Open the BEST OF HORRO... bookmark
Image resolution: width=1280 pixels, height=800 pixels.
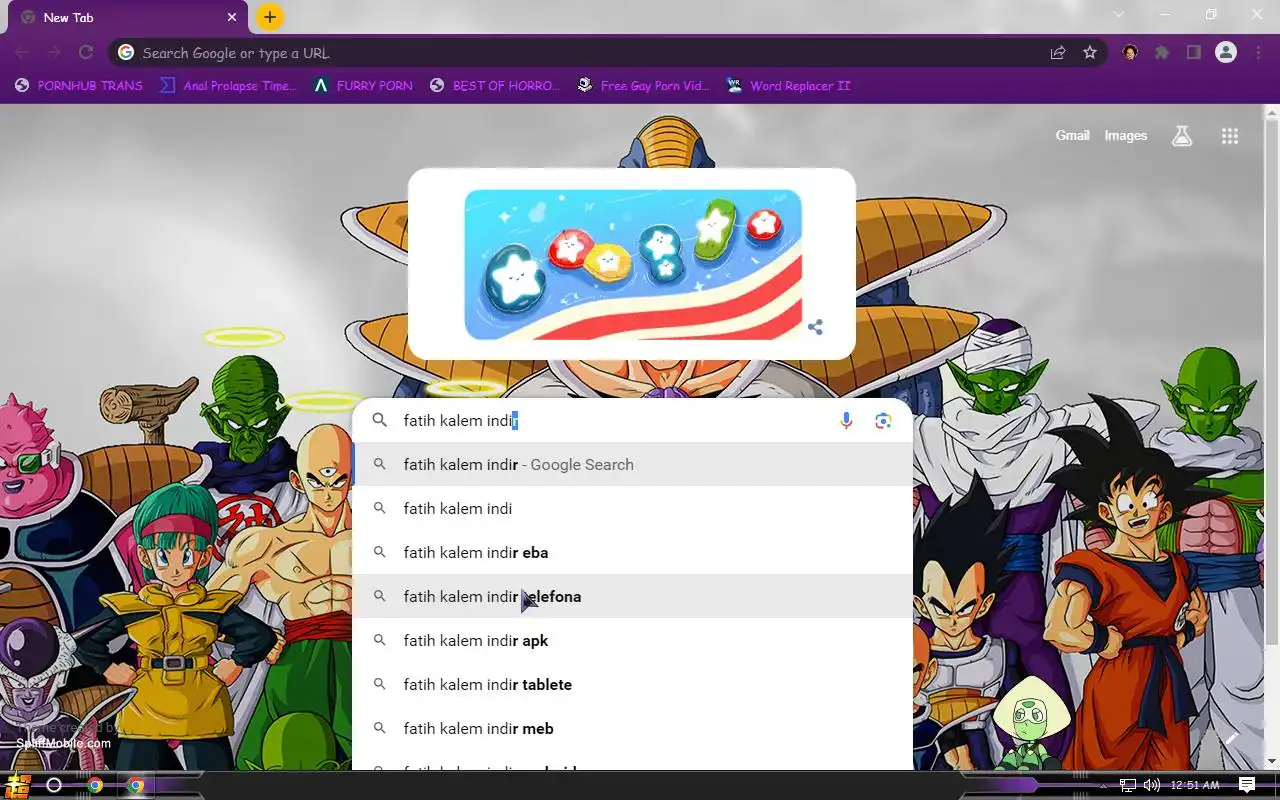pos(495,86)
